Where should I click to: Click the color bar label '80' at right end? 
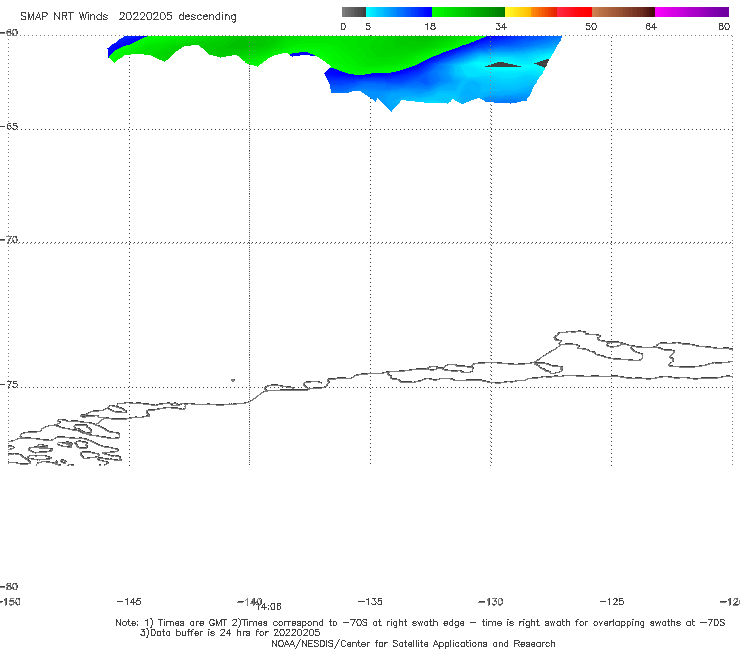tap(724, 26)
